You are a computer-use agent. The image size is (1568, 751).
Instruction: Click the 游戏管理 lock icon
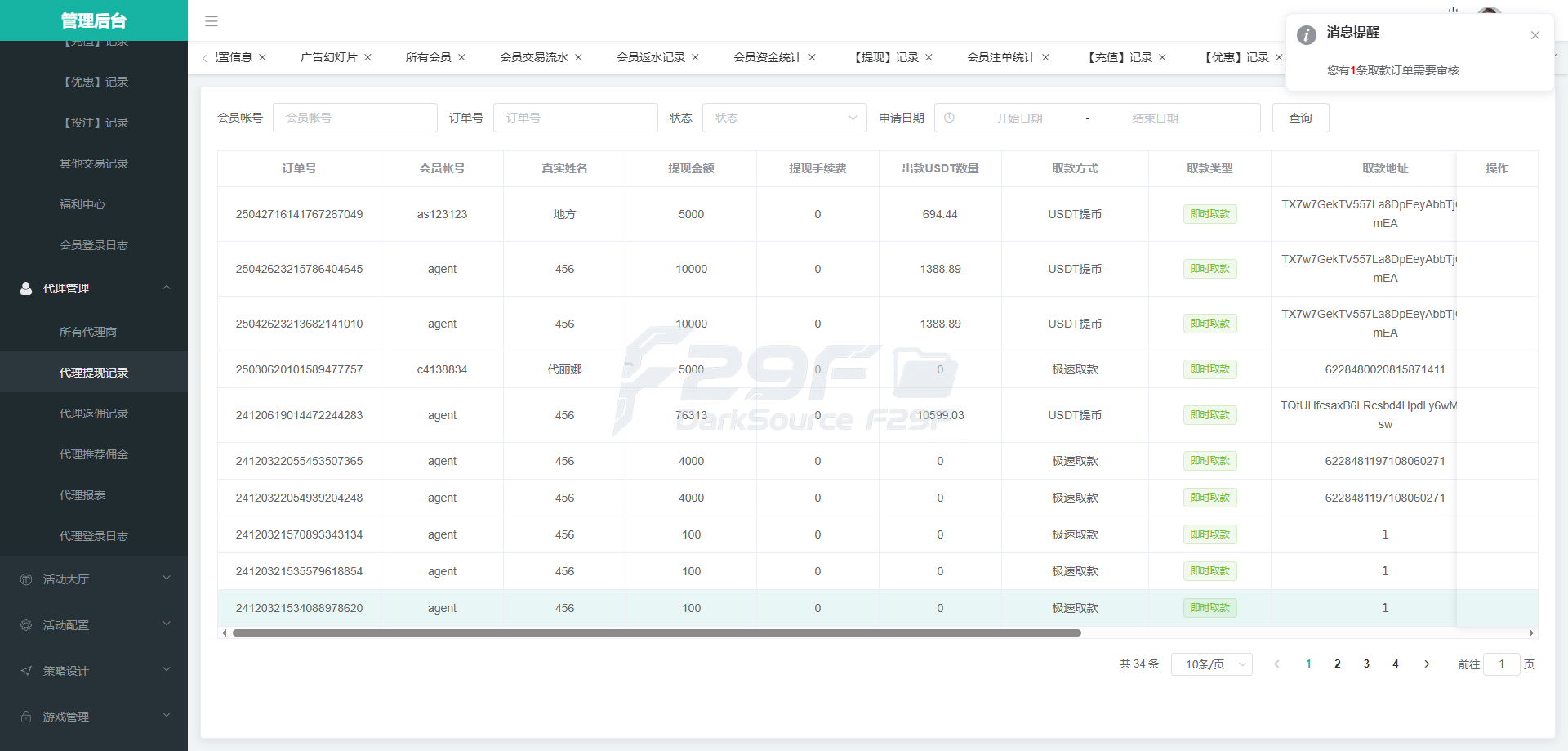tap(26, 717)
